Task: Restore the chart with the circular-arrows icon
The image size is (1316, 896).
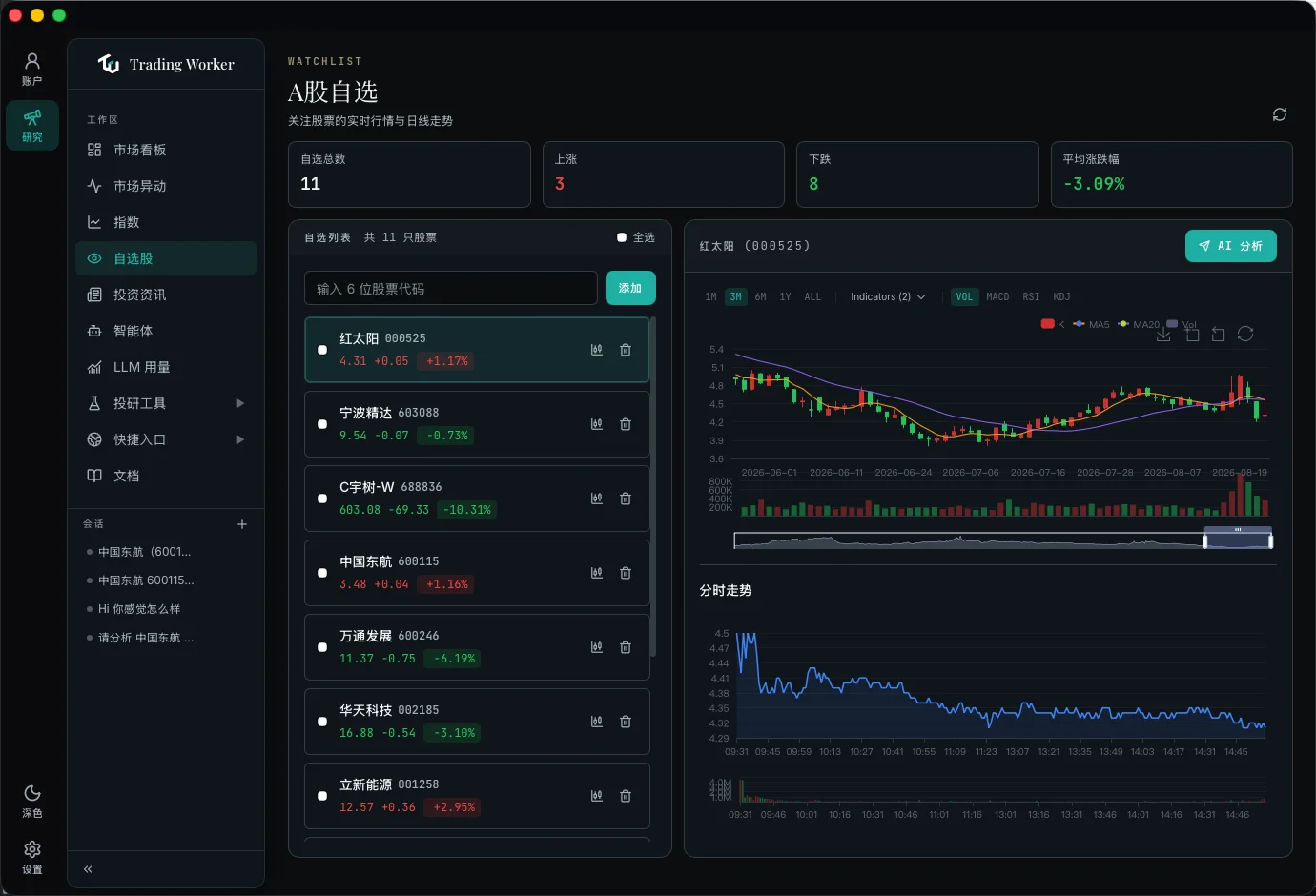Action: [1245, 334]
